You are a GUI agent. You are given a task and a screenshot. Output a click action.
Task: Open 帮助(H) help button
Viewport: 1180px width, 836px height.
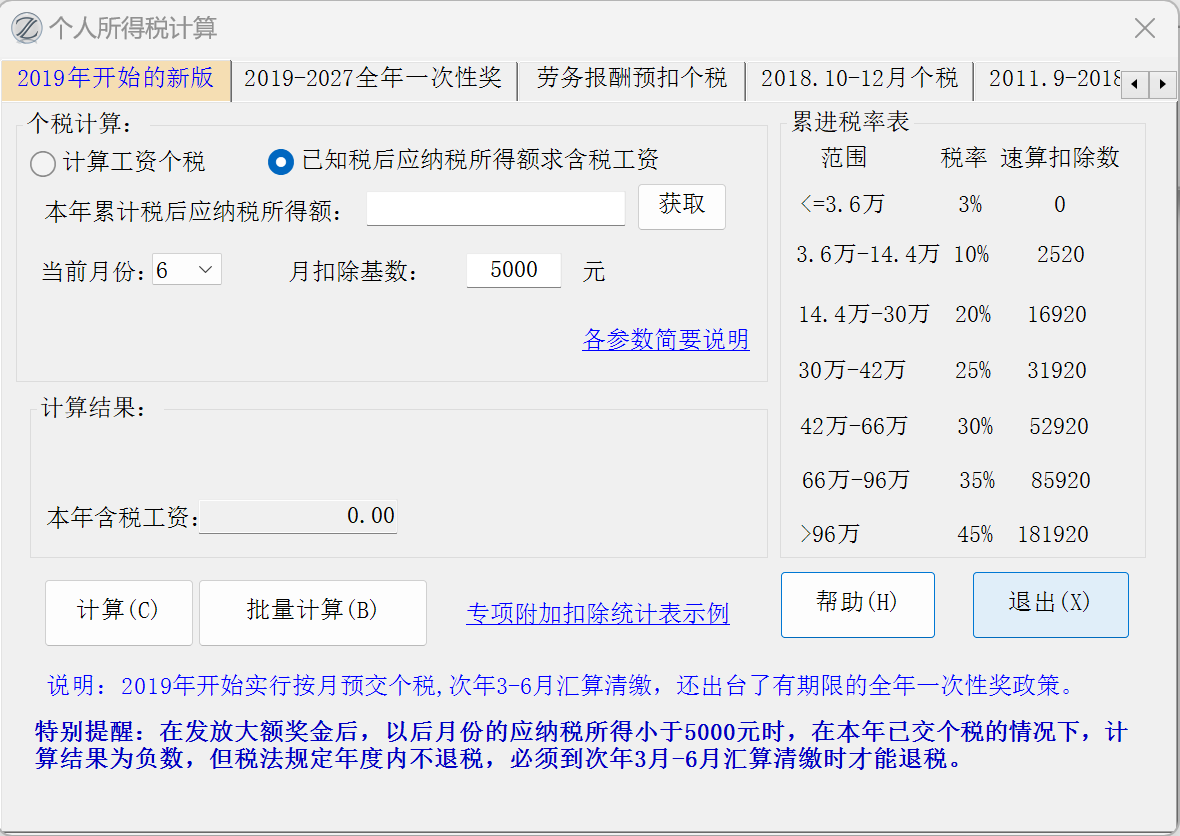(x=857, y=604)
